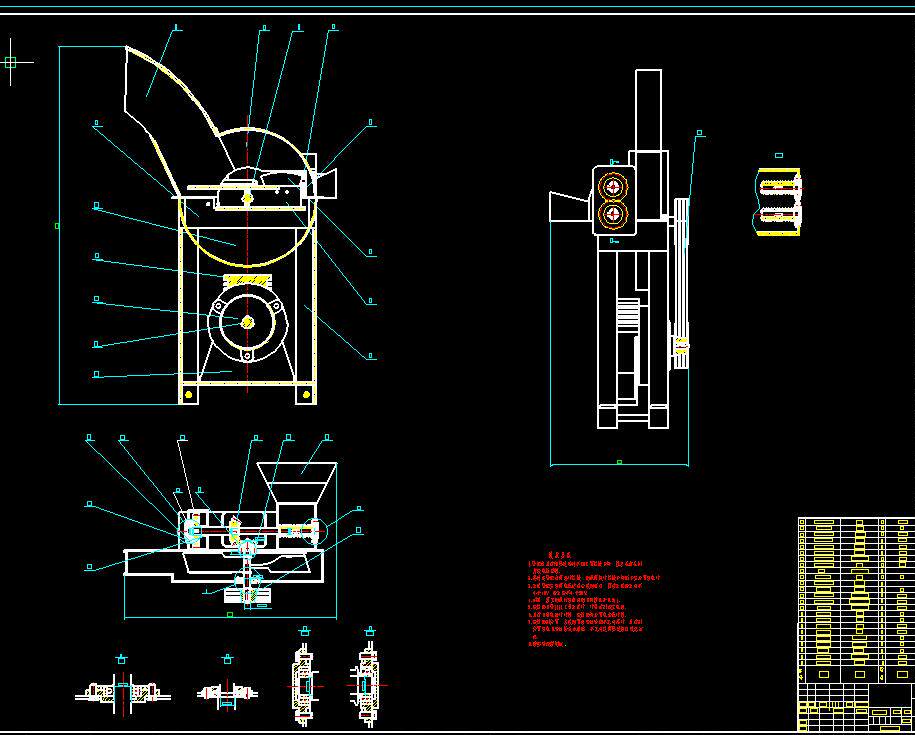
Task: Pick the twin-roller housing in the side view
Action: coord(613,201)
